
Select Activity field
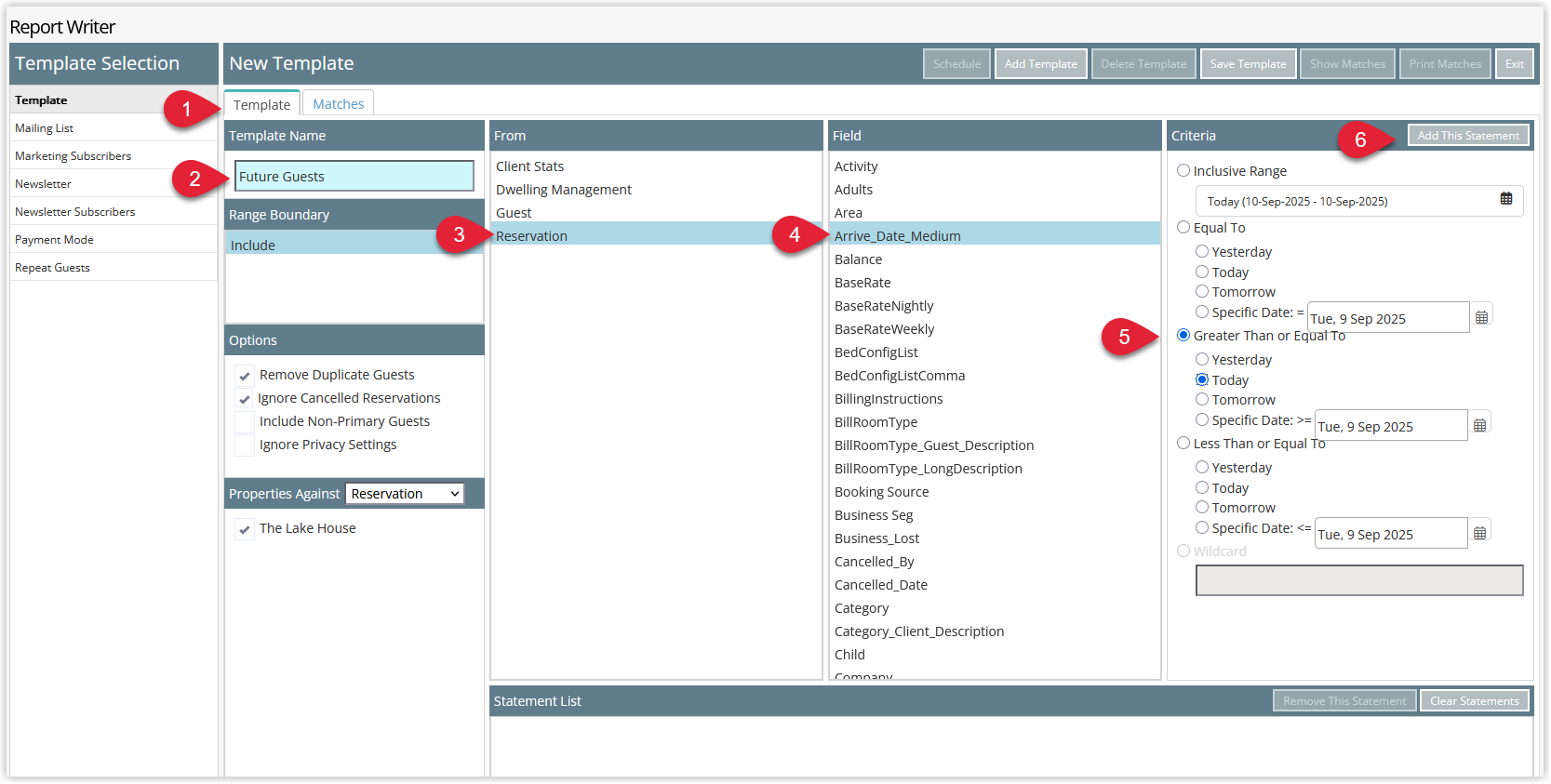[995, 166]
